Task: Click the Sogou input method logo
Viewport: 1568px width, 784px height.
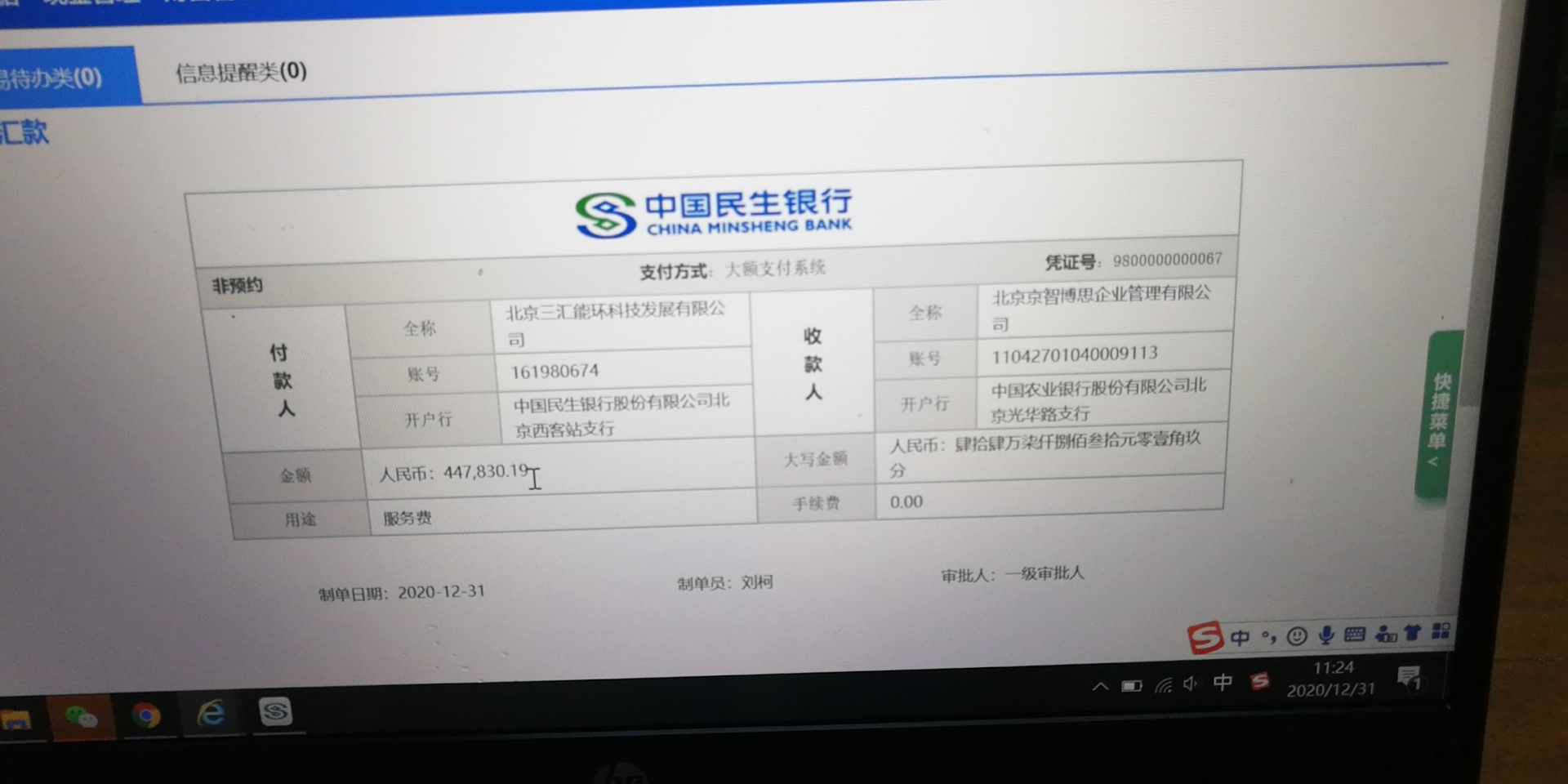Action: [1205, 638]
